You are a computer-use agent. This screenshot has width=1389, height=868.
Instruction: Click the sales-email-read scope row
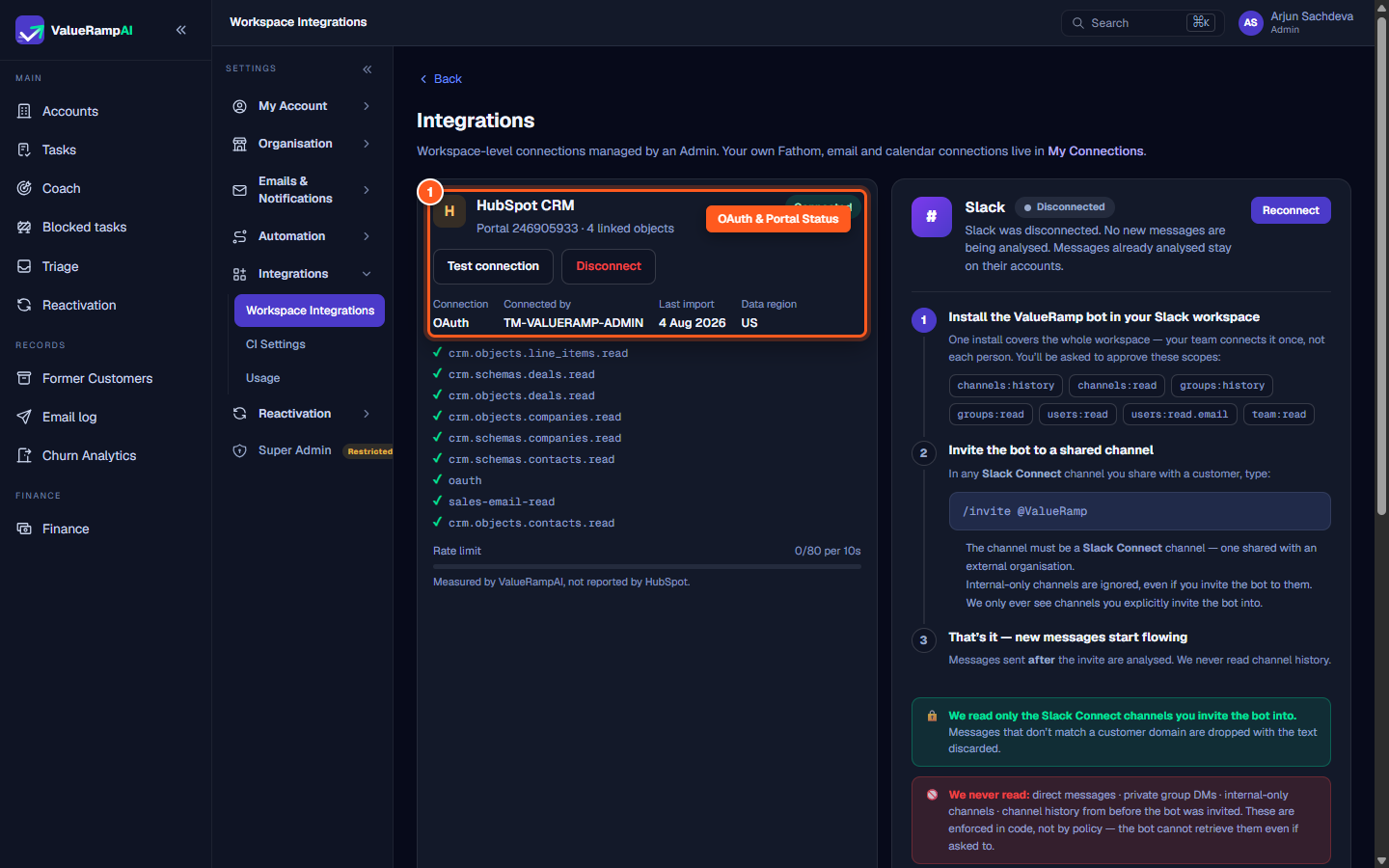pyautogui.click(x=501, y=502)
